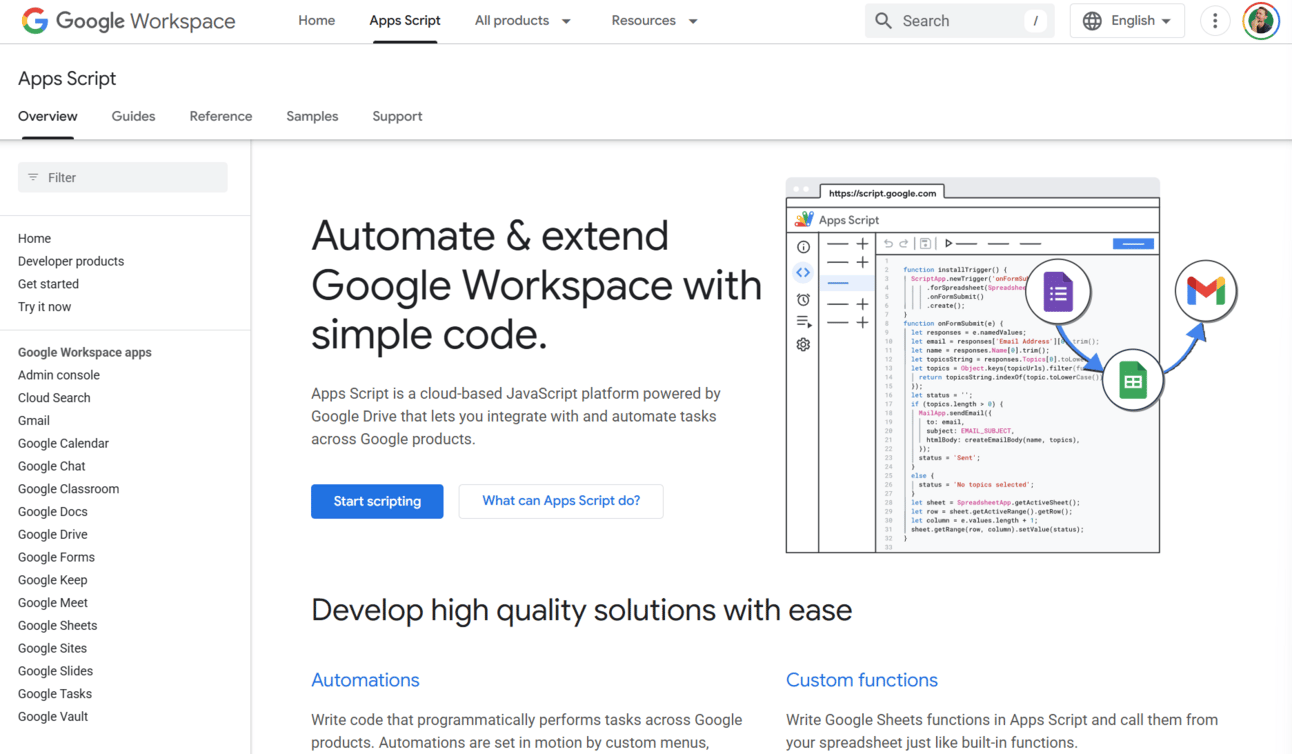Open Admin console in sidebar
Image resolution: width=1292 pixels, height=754 pixels.
click(x=59, y=375)
